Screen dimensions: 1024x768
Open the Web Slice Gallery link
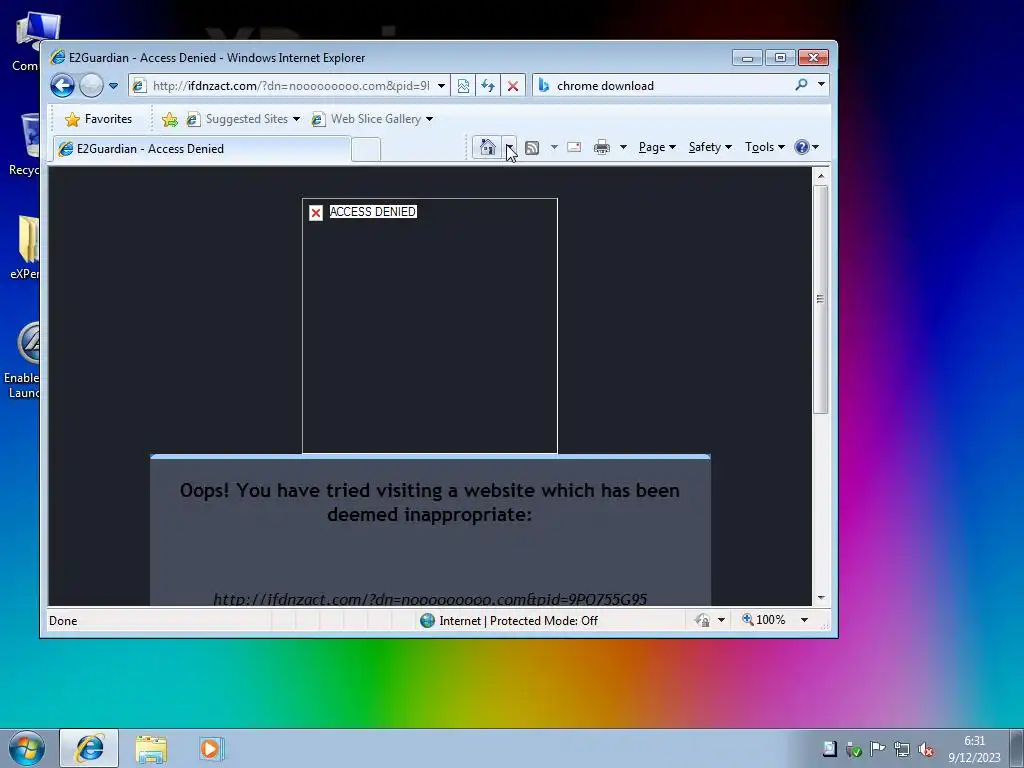point(367,119)
